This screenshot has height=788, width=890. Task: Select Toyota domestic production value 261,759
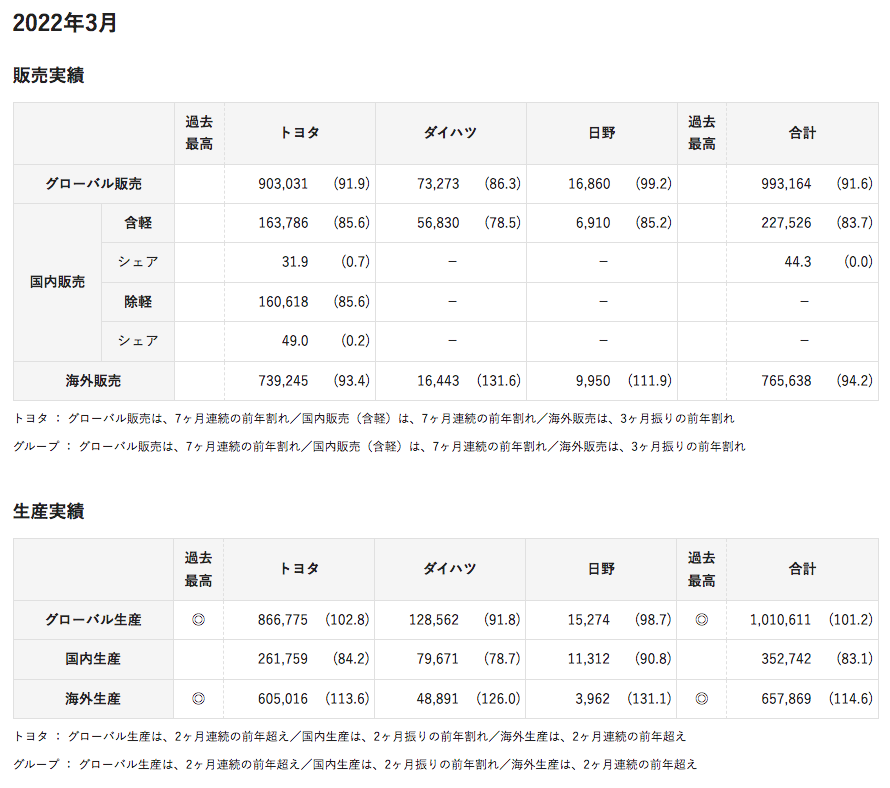click(x=283, y=659)
